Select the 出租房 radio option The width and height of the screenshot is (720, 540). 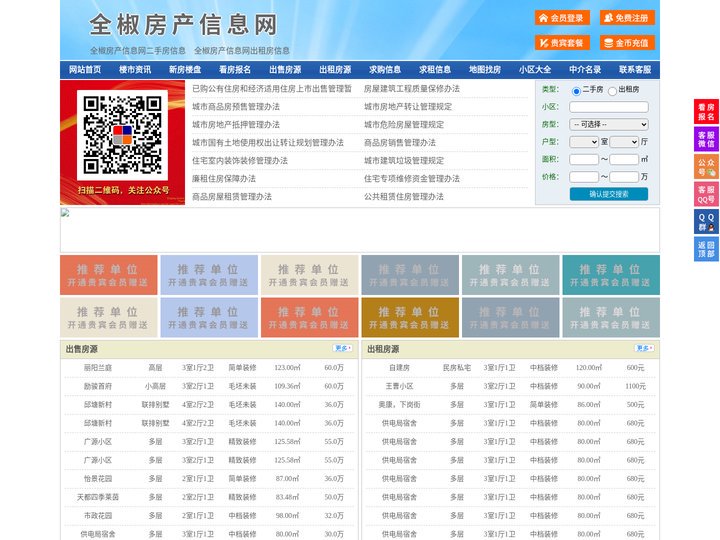[x=612, y=91]
